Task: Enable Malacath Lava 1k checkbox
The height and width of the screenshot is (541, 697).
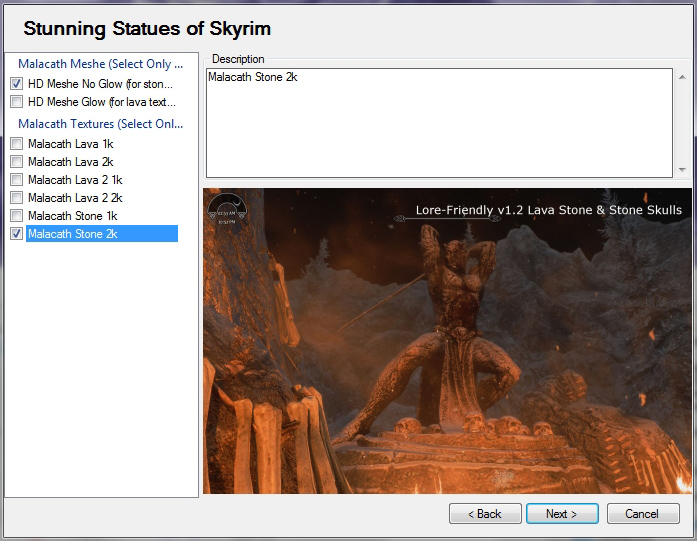Action: (16, 144)
